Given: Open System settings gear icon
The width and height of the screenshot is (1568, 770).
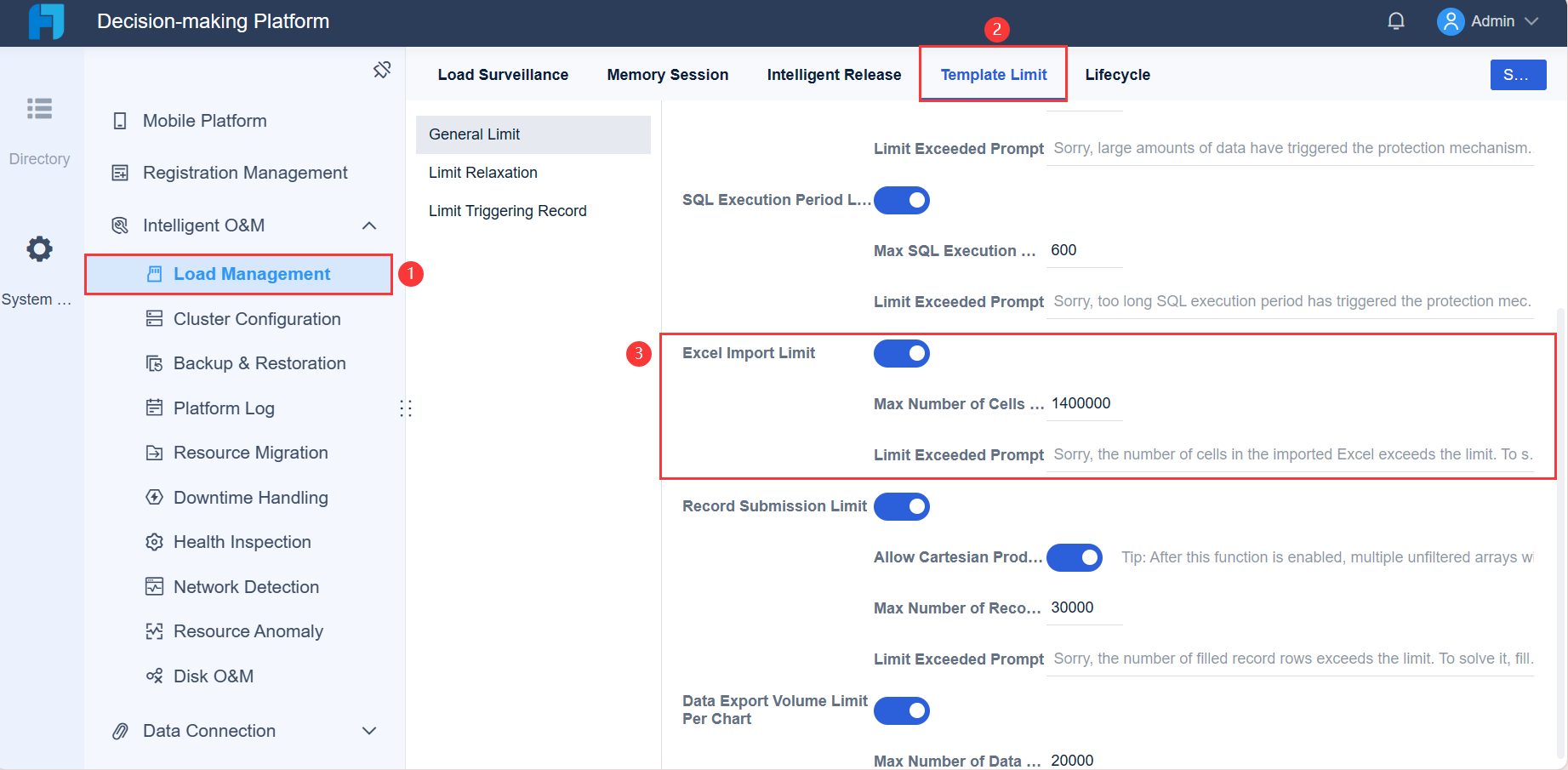Looking at the screenshot, I should (39, 249).
